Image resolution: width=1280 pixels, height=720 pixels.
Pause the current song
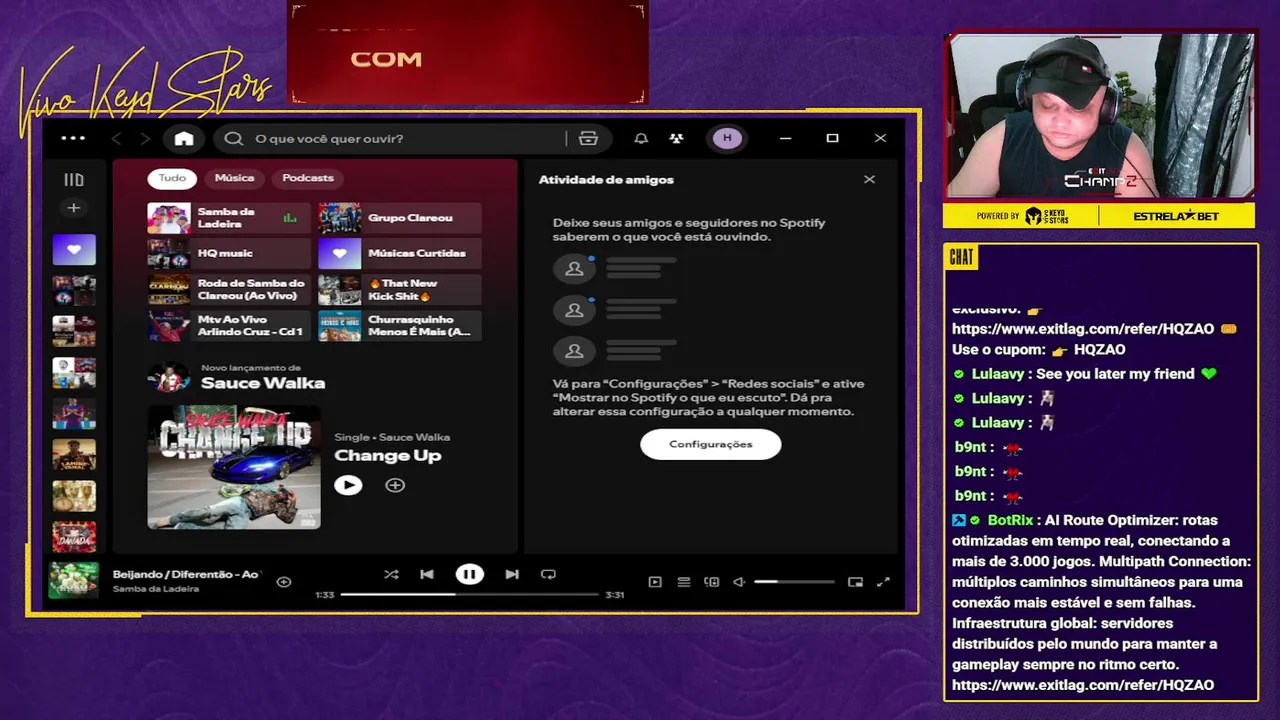[469, 574]
